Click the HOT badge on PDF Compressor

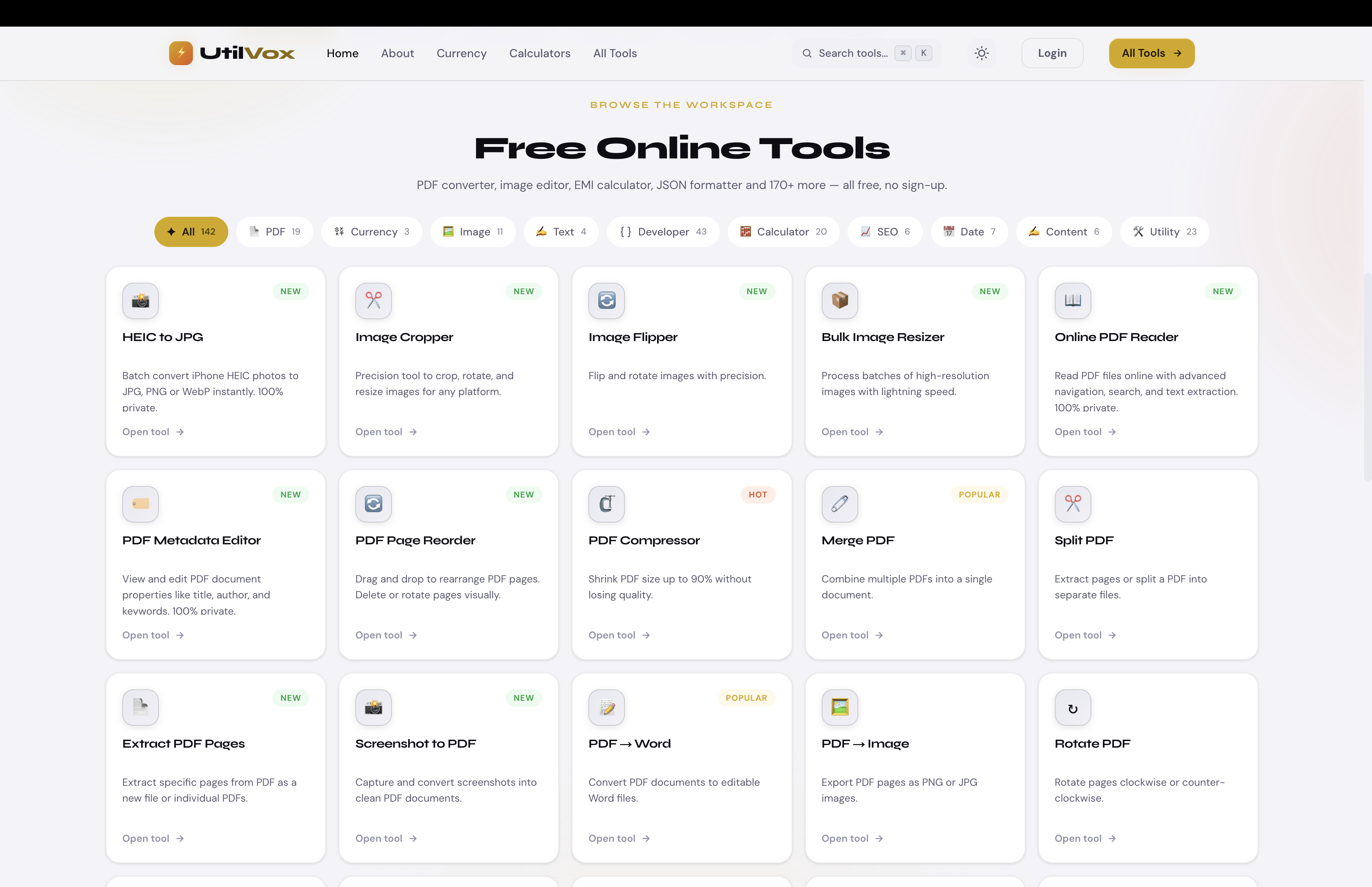pos(758,495)
